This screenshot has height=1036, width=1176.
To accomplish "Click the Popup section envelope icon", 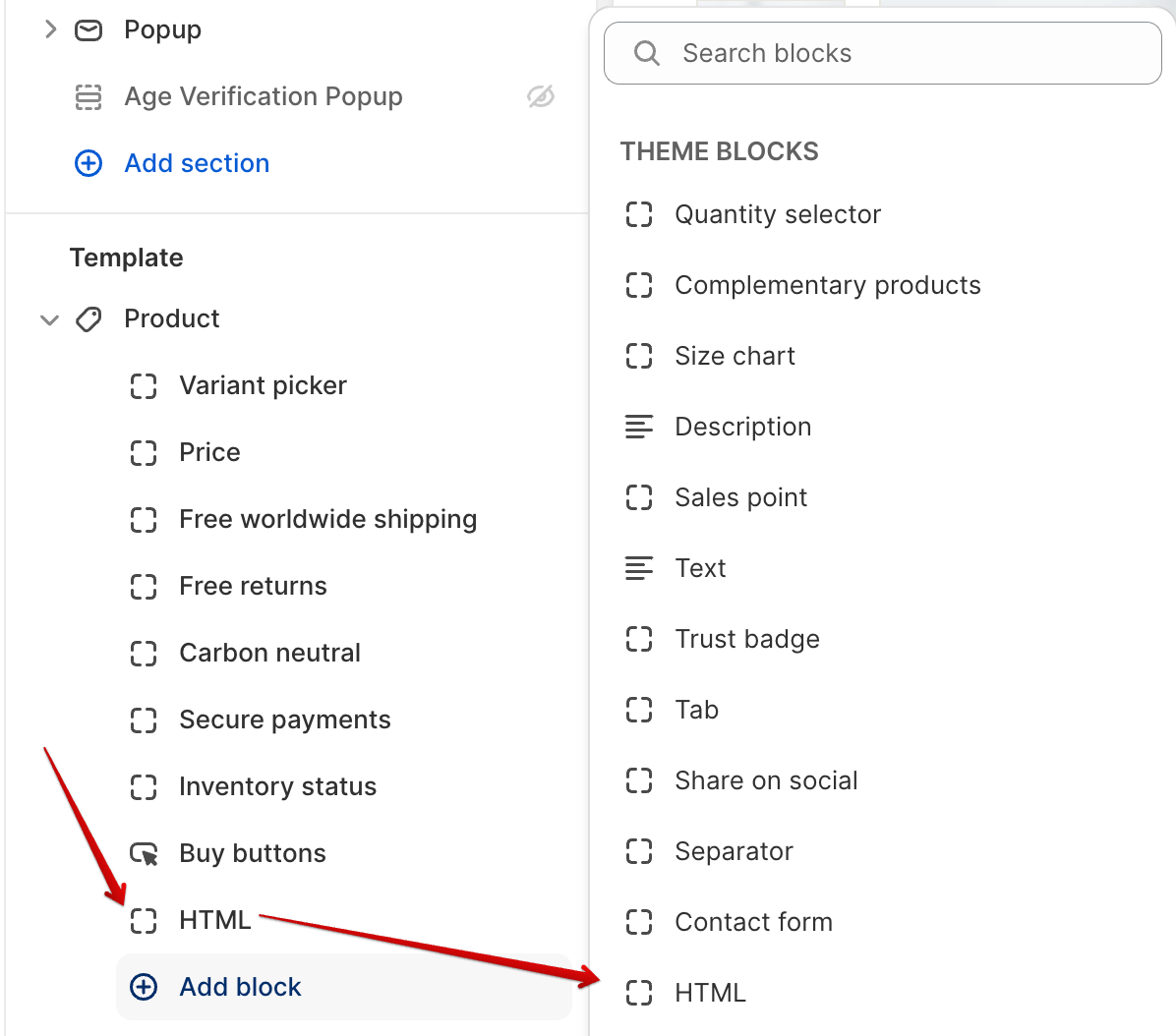I will click(88, 30).
